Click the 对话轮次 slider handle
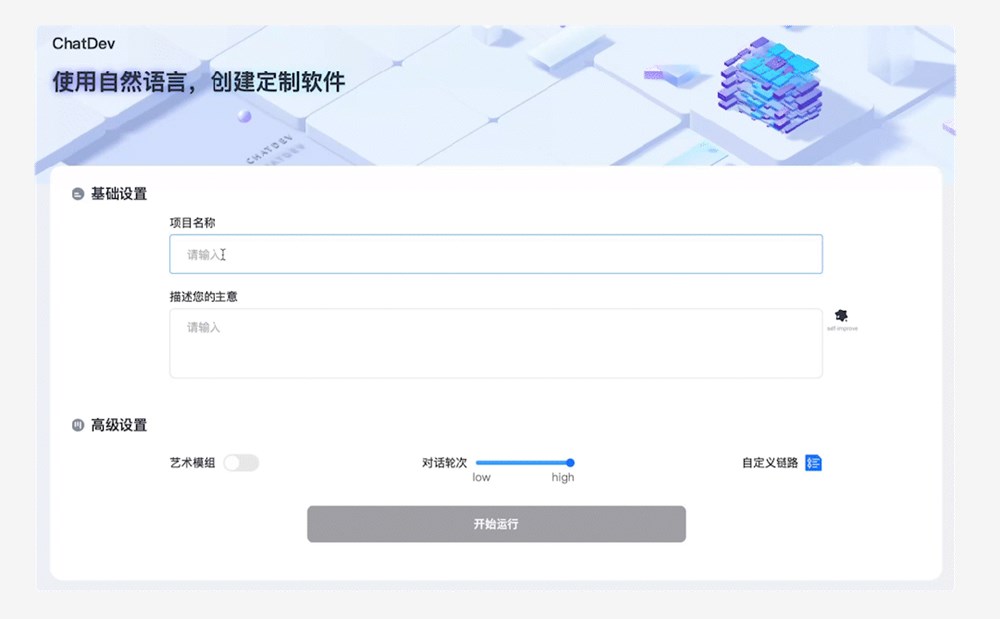Screen dimensions: 1000x619 (x=570, y=463)
